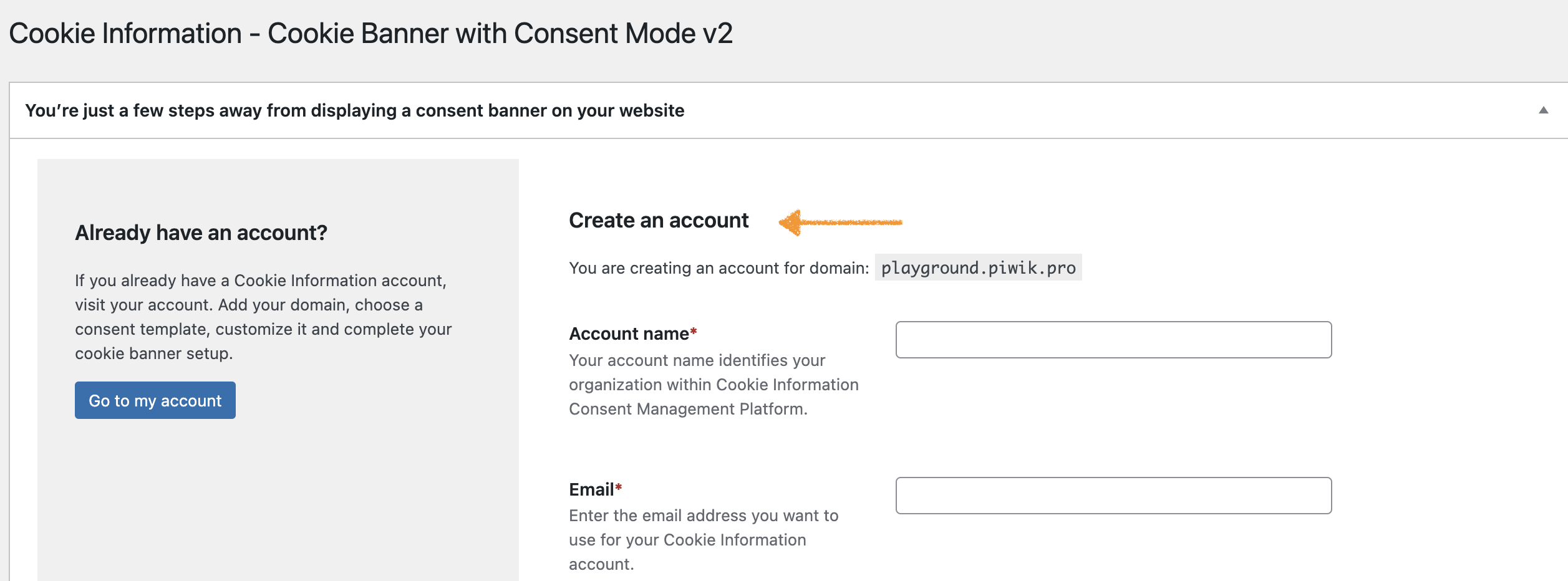Click the red asterisk beside Account name
The image size is (1568, 581).
(x=694, y=332)
